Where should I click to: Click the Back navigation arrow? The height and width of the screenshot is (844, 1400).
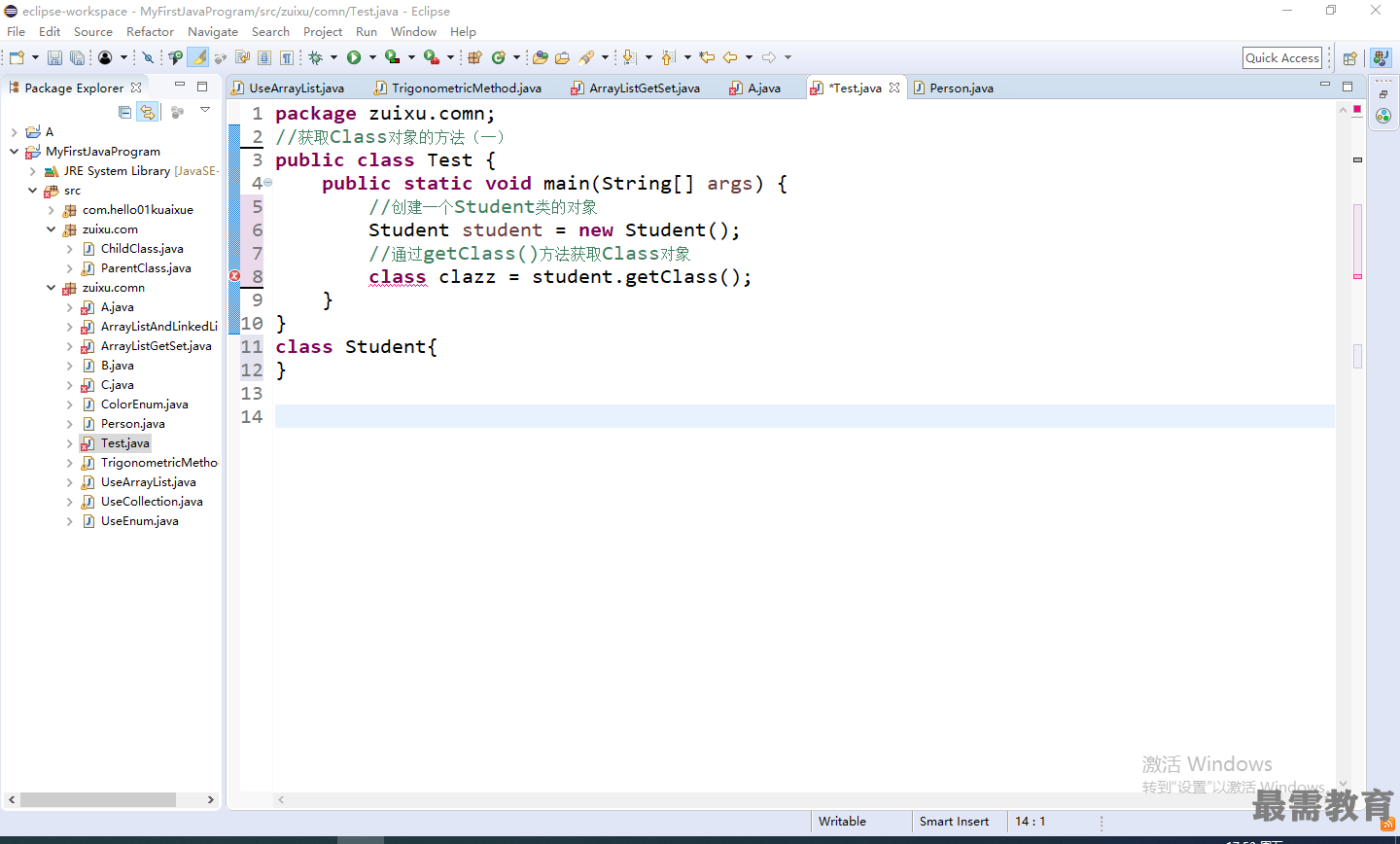point(730,57)
